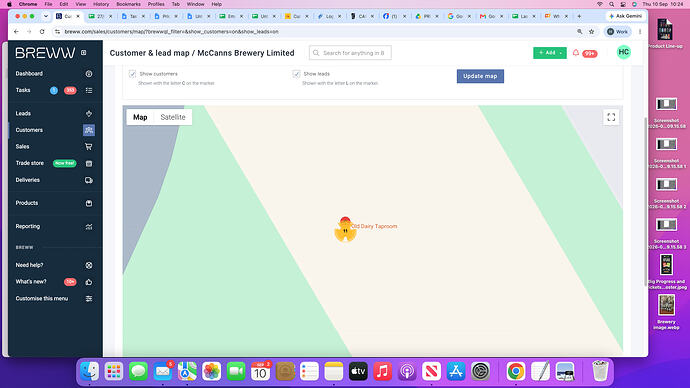Click the 99+ notifications badge
The image size is (690, 388).
pyautogui.click(x=590, y=54)
